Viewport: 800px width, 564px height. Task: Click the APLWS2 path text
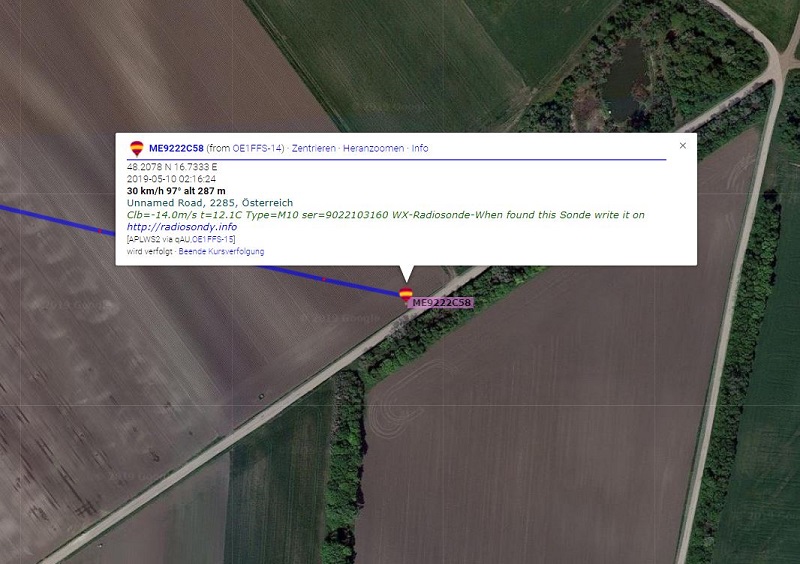pyautogui.click(x=181, y=239)
